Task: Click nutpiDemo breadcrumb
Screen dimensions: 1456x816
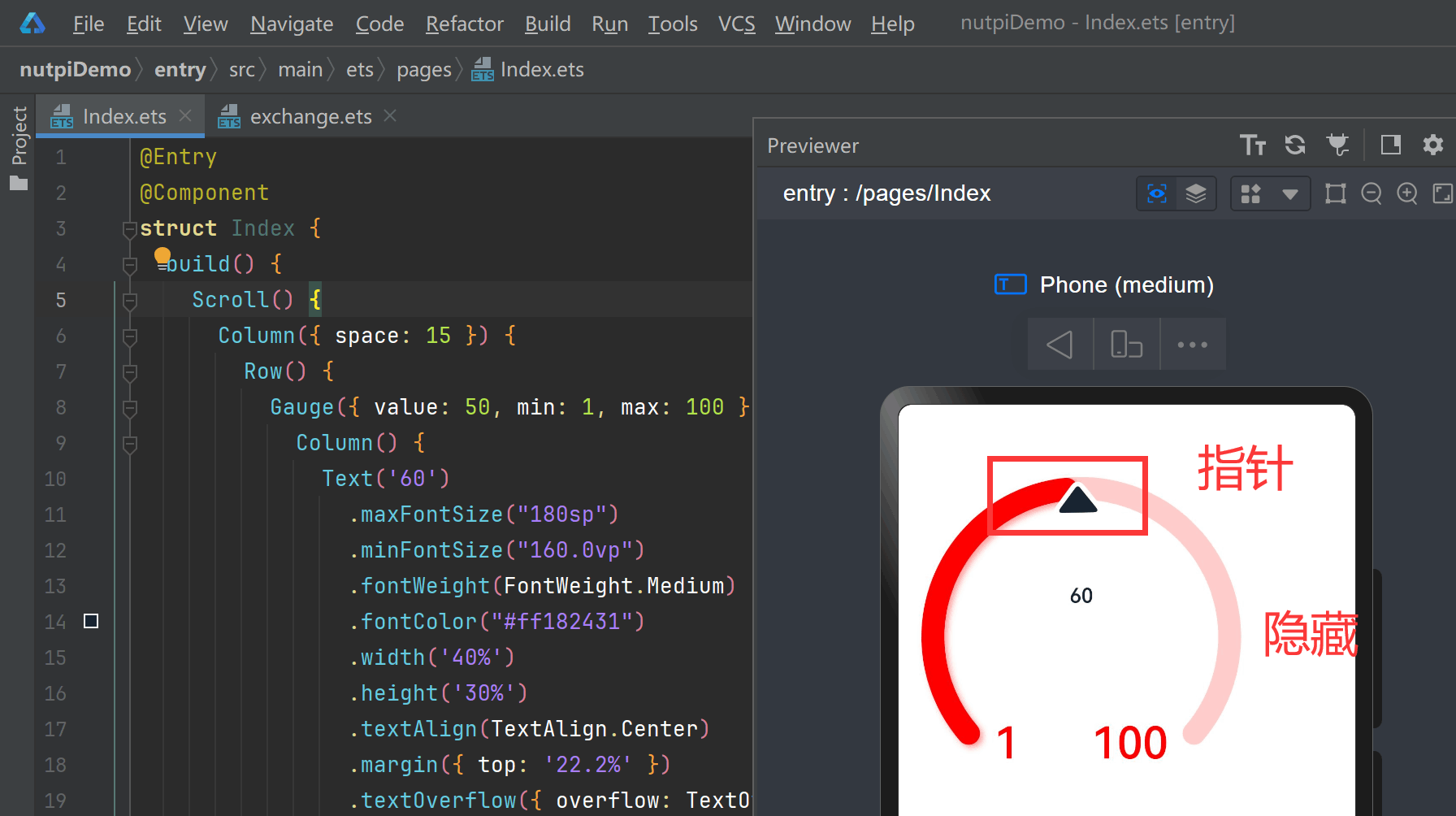Action: (75, 70)
